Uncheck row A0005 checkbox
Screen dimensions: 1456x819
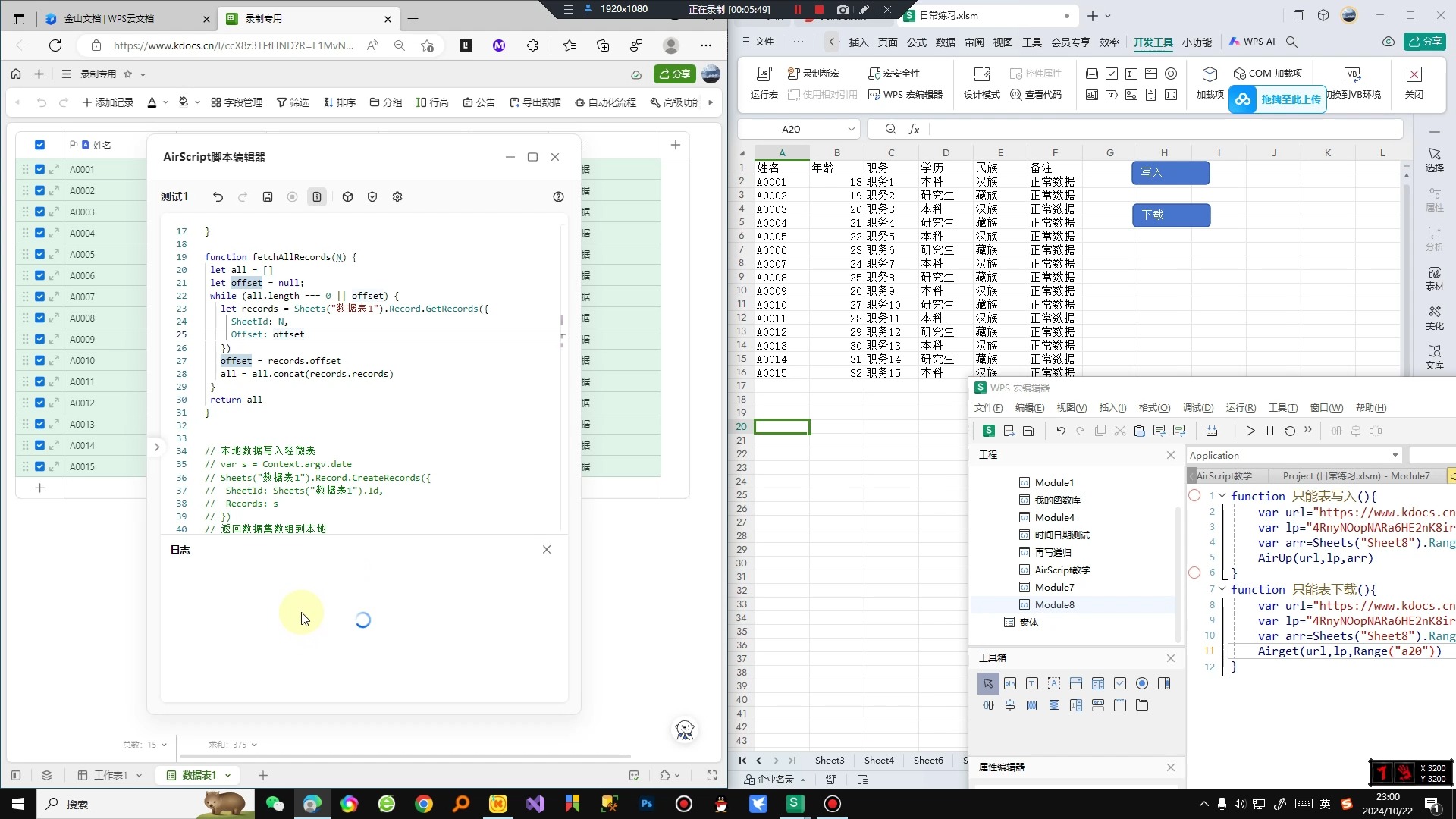coord(39,254)
